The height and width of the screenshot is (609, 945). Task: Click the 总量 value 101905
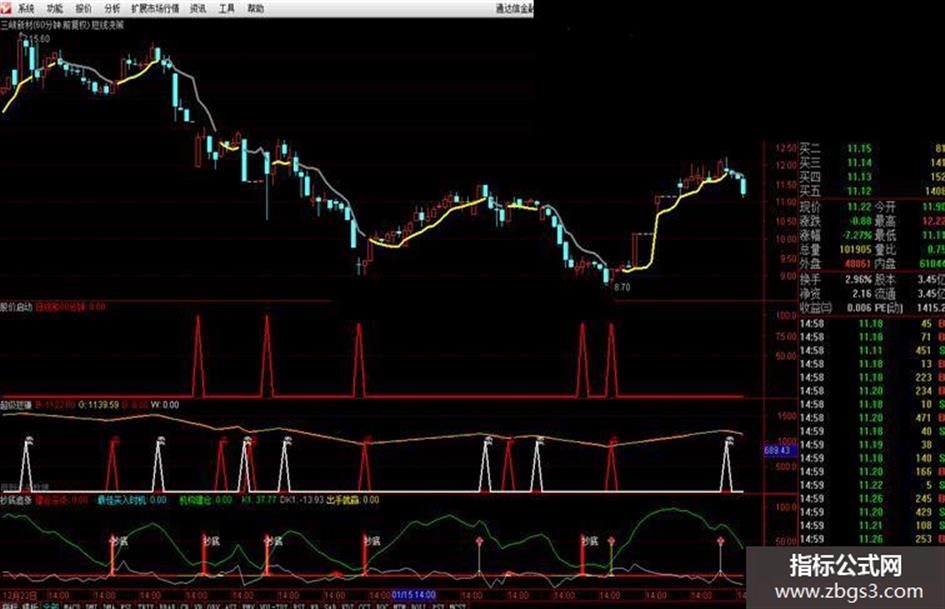click(x=856, y=250)
